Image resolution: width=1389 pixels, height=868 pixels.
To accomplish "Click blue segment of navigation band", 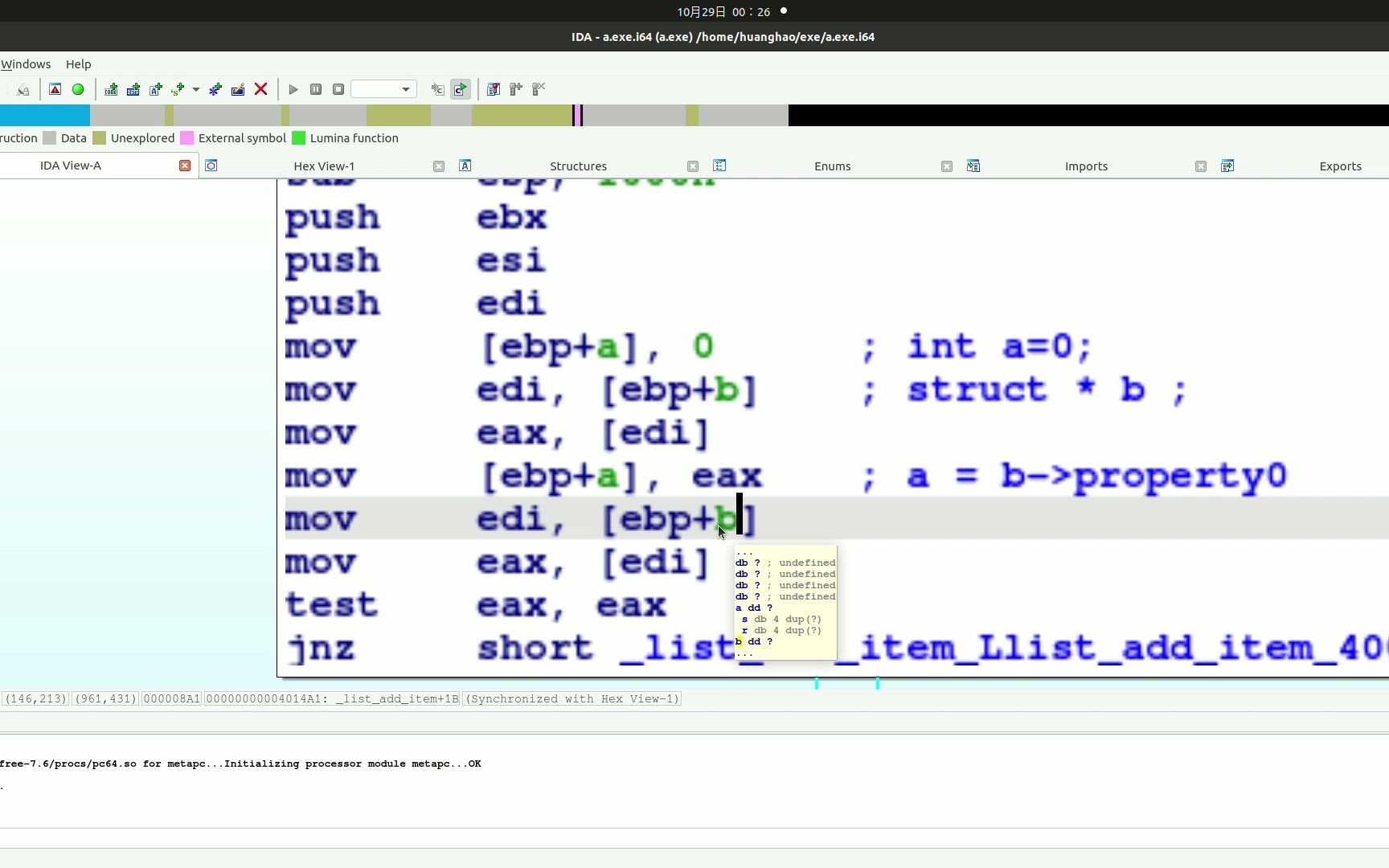I will tap(45, 115).
